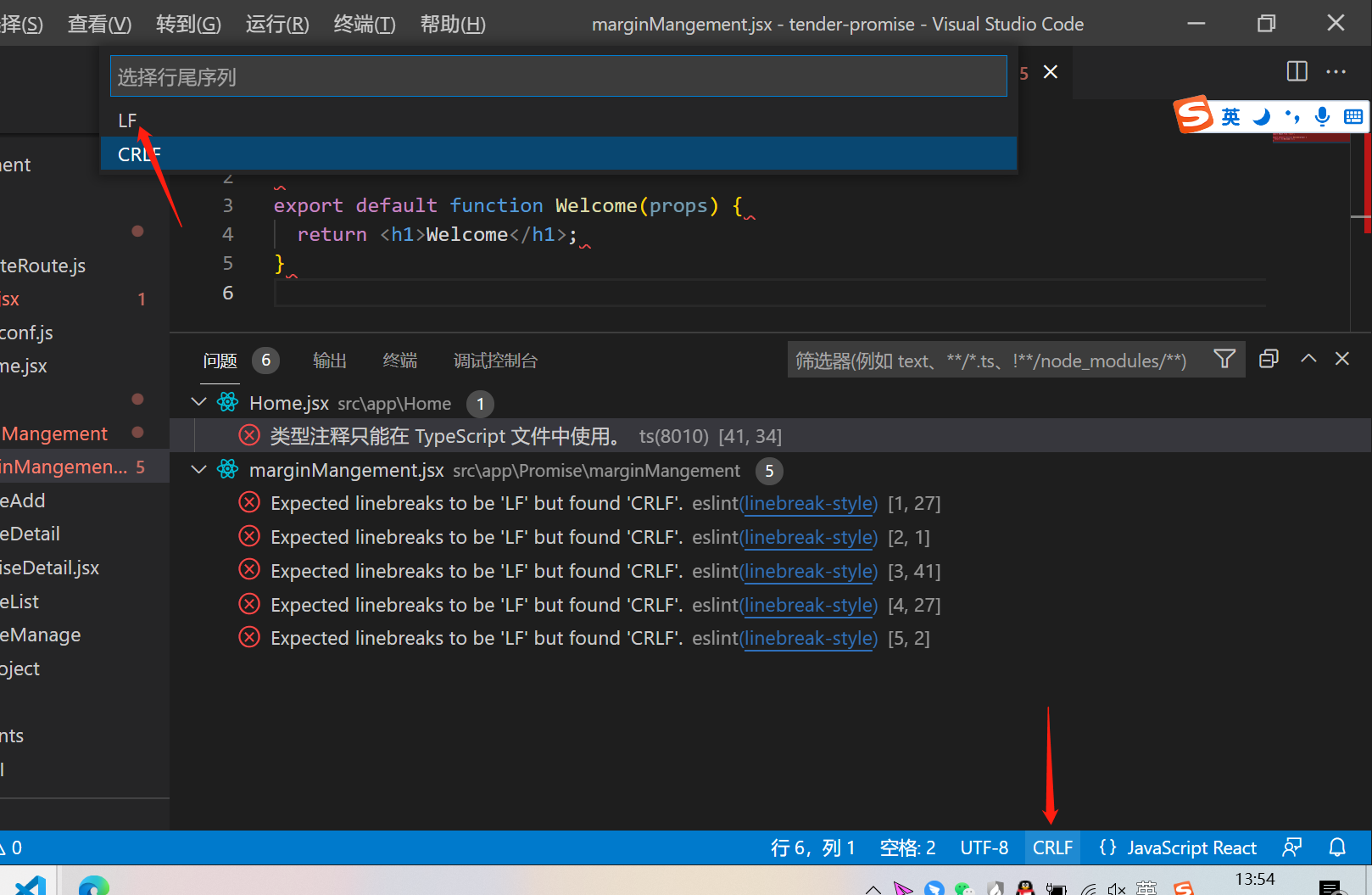Click the feedback smiley in status bar
The image size is (1372, 895).
pos(1291,847)
